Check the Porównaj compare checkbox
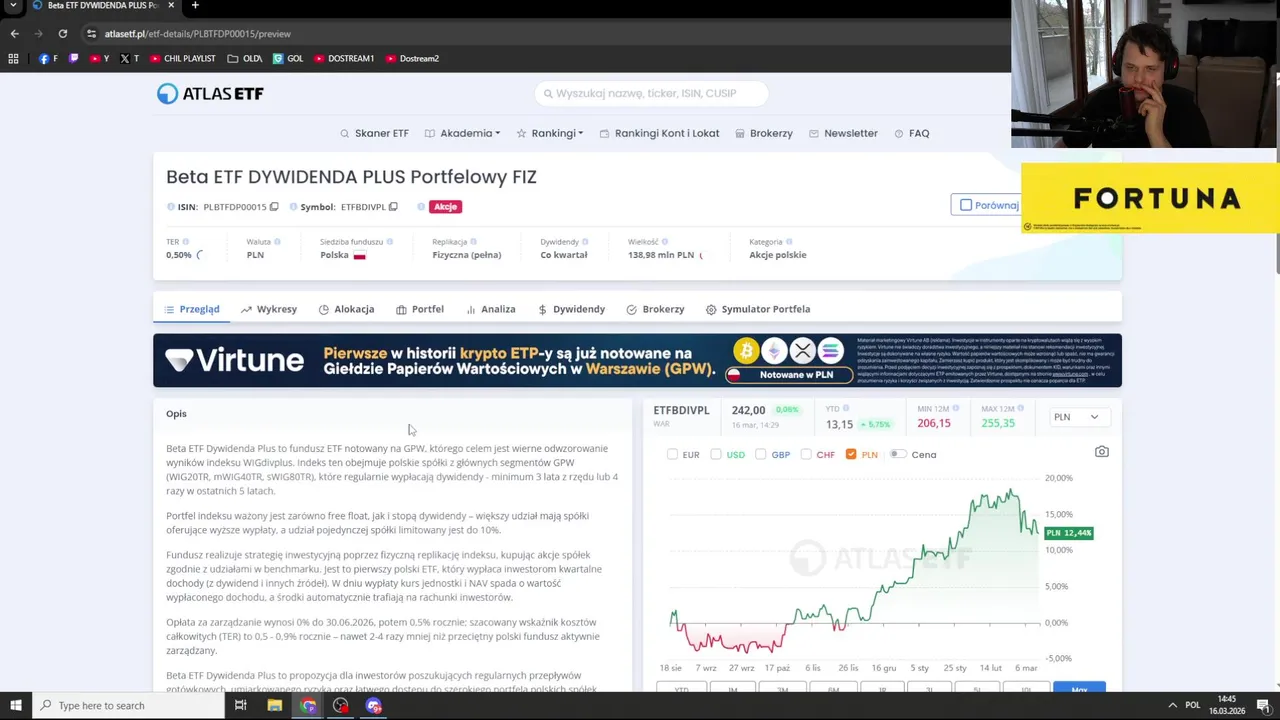 pyautogui.click(x=966, y=205)
